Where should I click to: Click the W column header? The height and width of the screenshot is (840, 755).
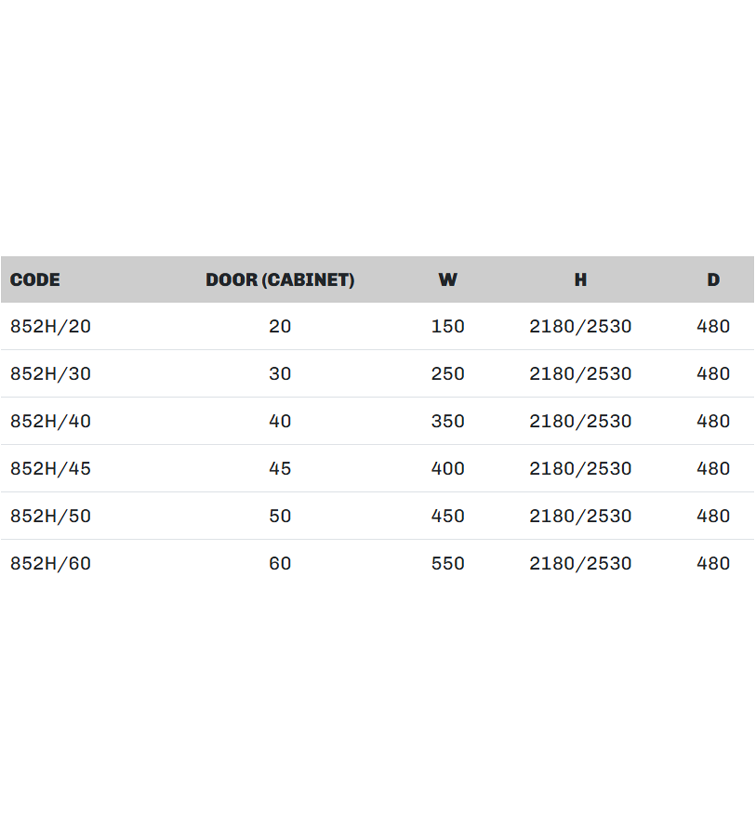pos(447,280)
